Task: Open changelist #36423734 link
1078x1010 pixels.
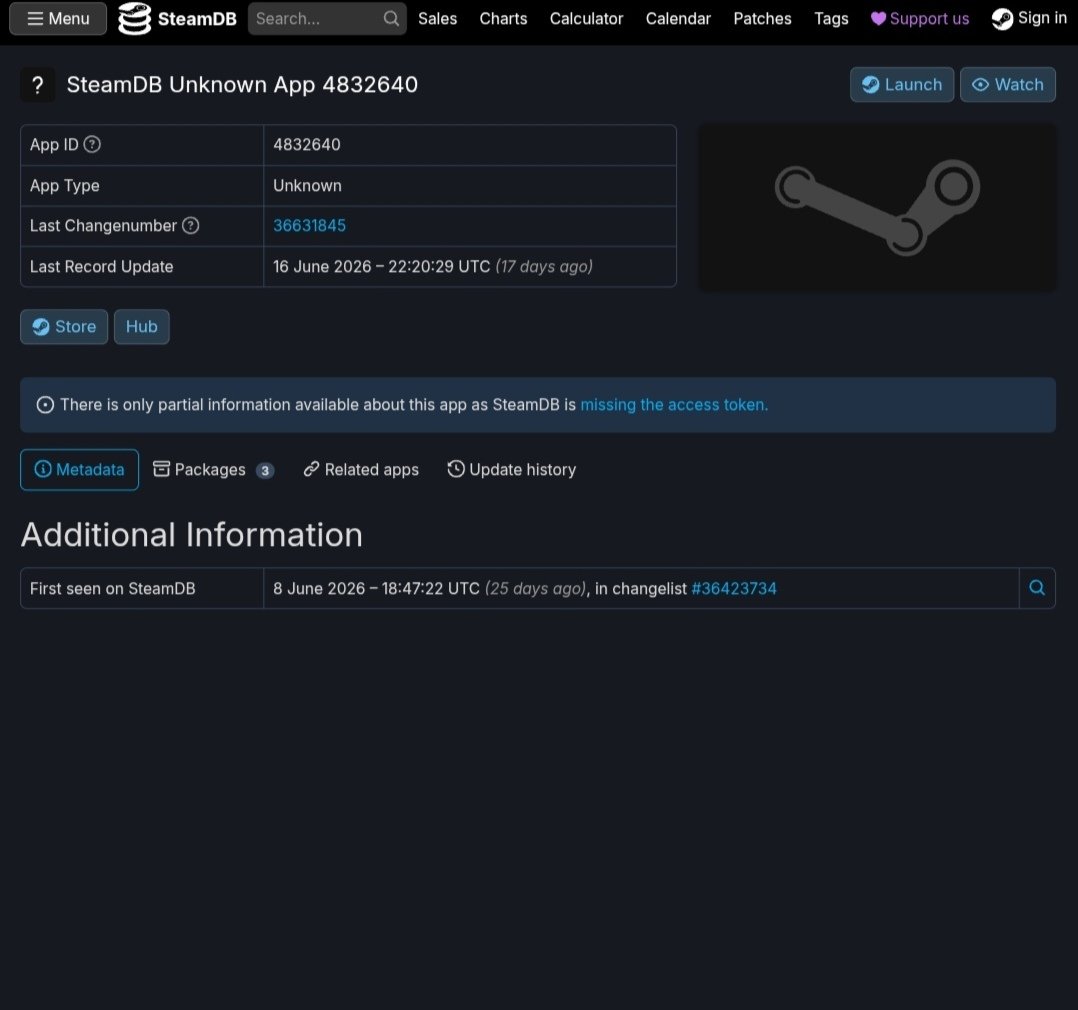Action: pyautogui.click(x=734, y=589)
